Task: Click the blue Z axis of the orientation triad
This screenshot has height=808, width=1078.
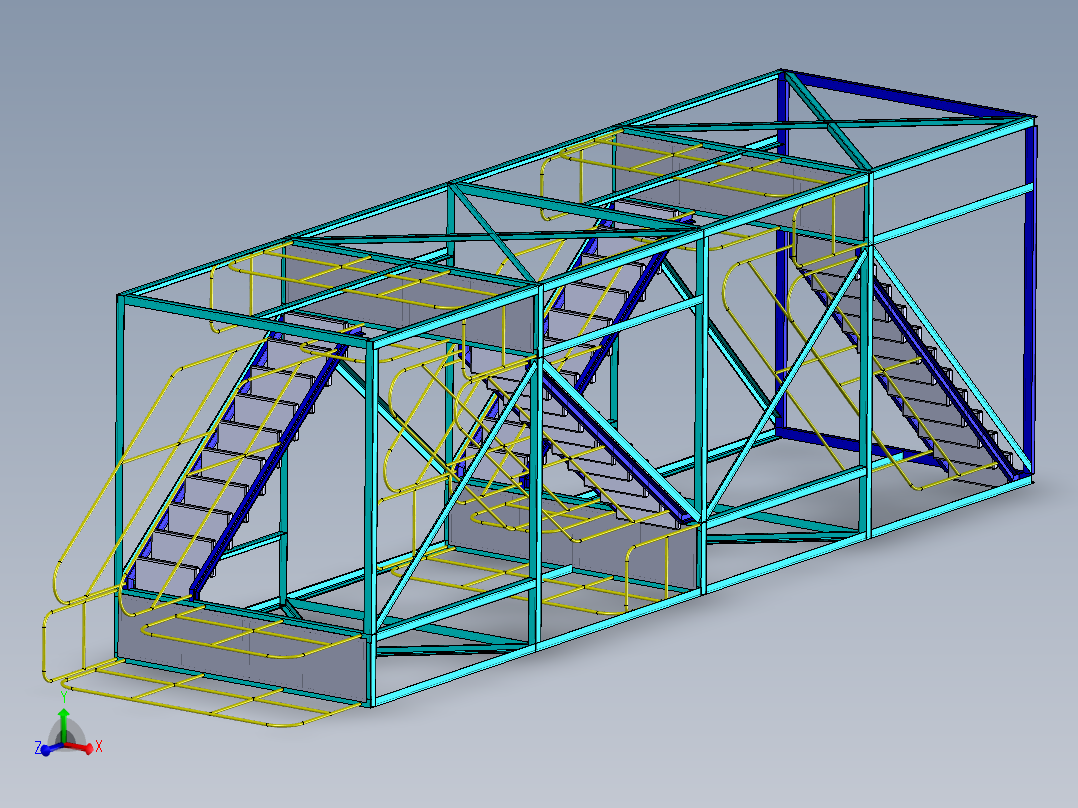Action: (x=50, y=748)
